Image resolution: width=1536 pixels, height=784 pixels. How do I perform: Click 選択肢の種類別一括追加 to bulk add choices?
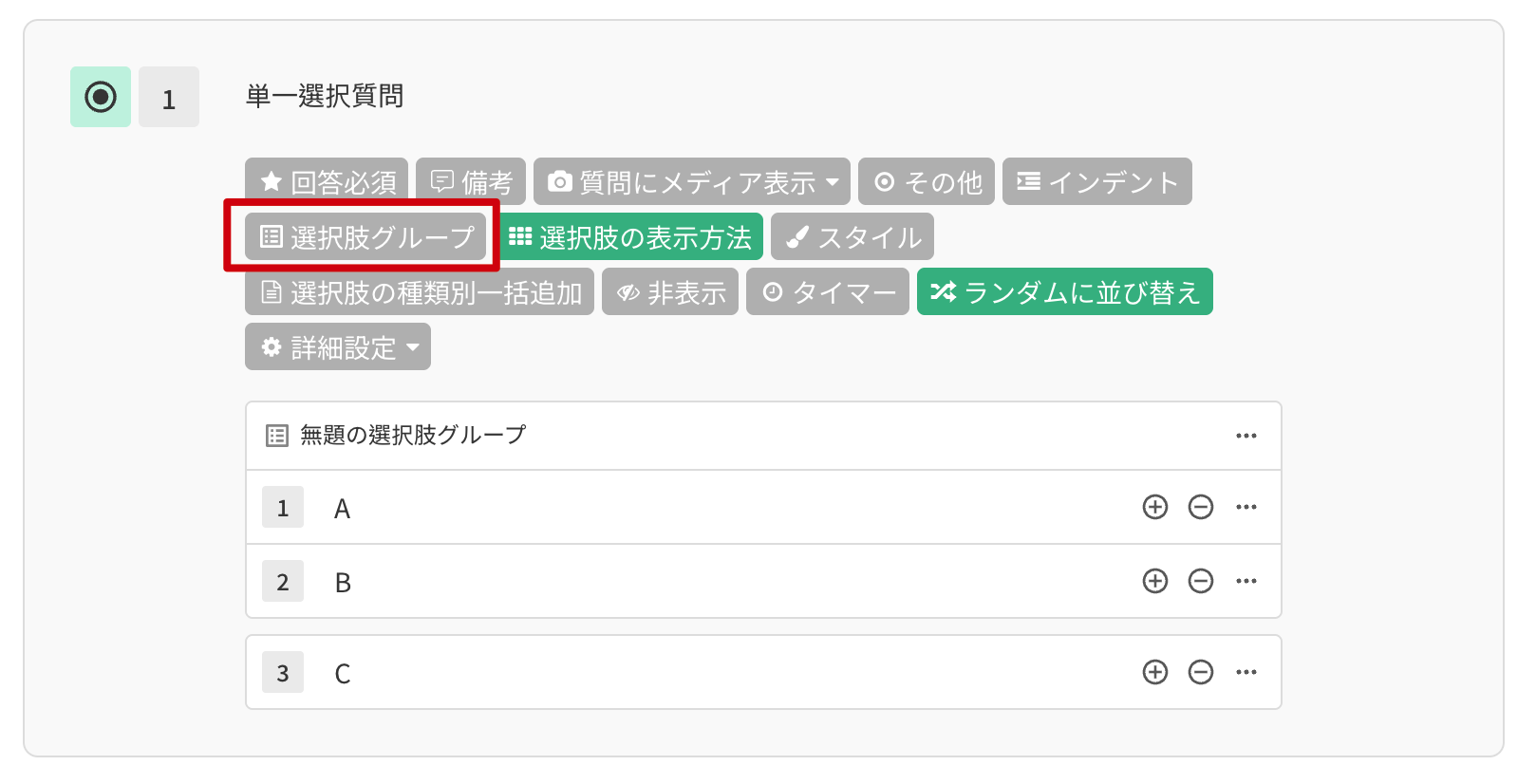click(421, 291)
